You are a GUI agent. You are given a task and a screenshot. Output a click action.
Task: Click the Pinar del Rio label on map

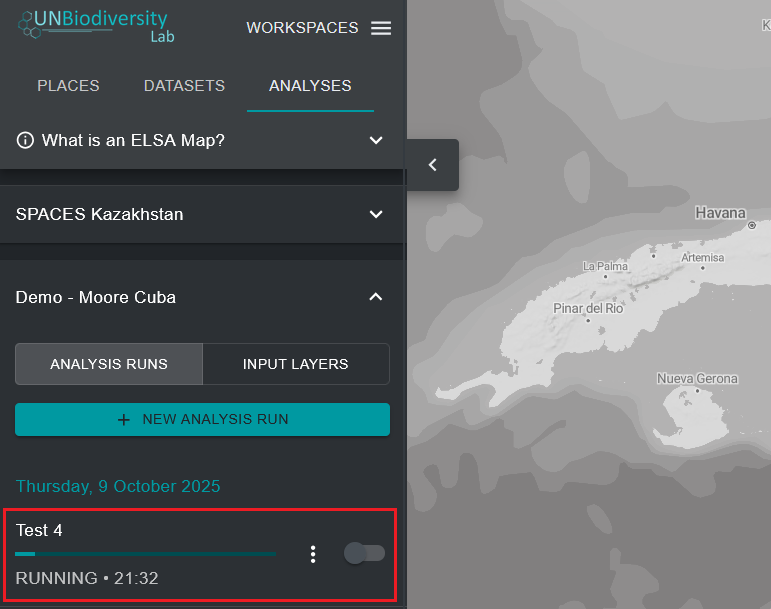(x=590, y=308)
